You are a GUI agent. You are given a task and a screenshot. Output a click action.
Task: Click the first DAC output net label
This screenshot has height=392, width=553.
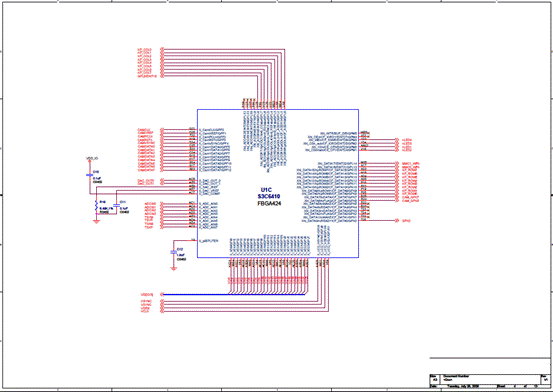pyautogui.click(x=146, y=181)
